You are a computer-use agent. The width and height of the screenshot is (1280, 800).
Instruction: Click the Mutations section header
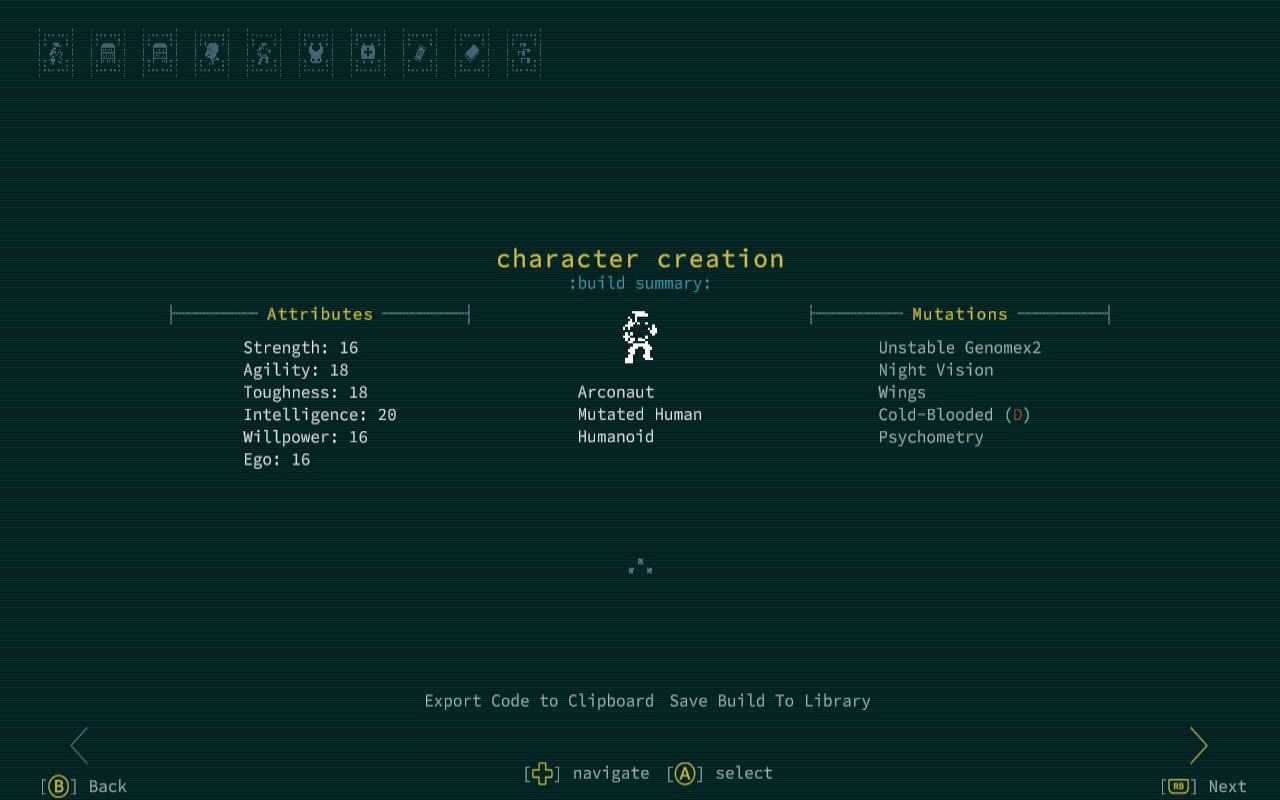pos(960,314)
